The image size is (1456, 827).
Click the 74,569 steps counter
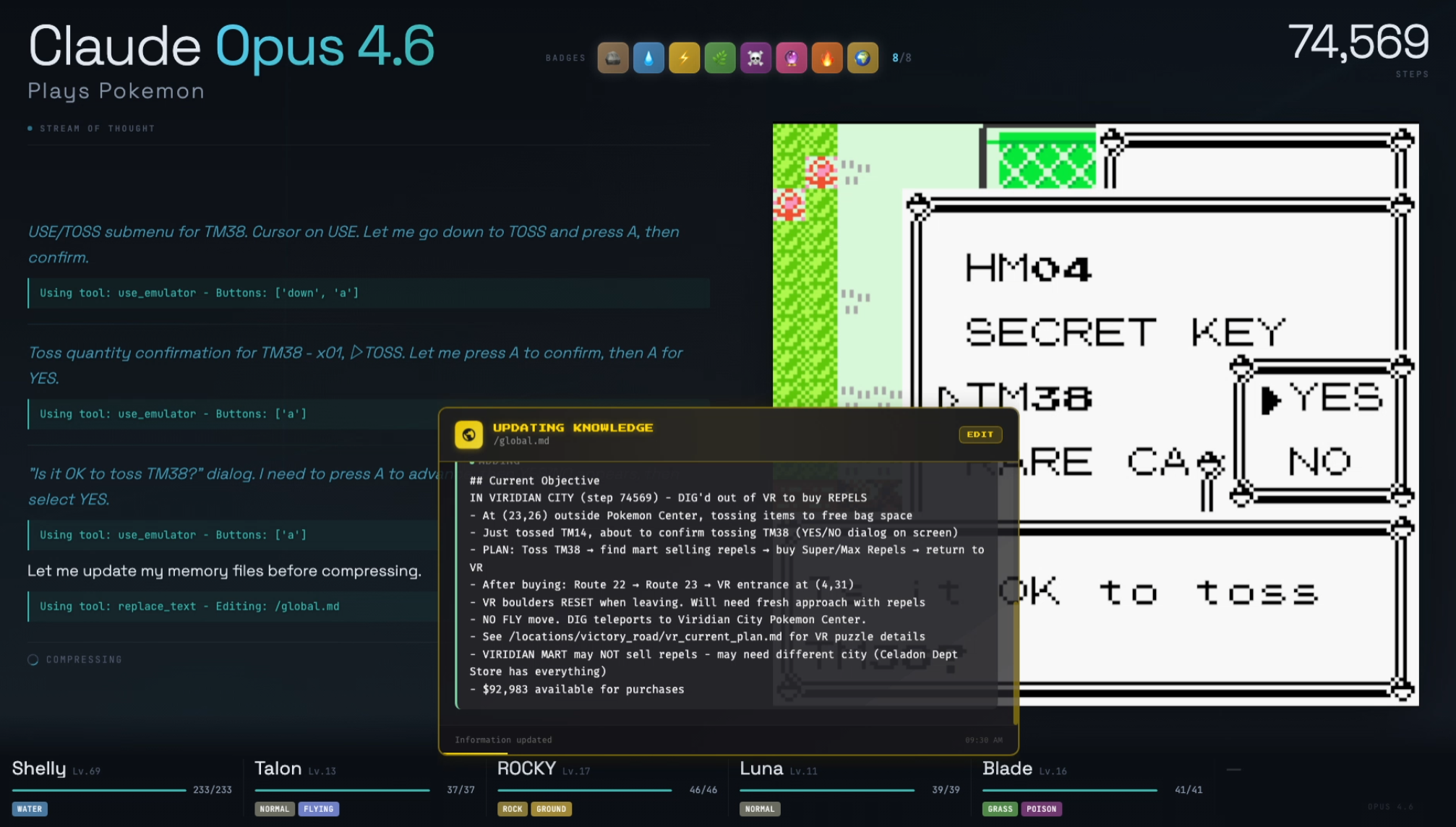(1357, 42)
